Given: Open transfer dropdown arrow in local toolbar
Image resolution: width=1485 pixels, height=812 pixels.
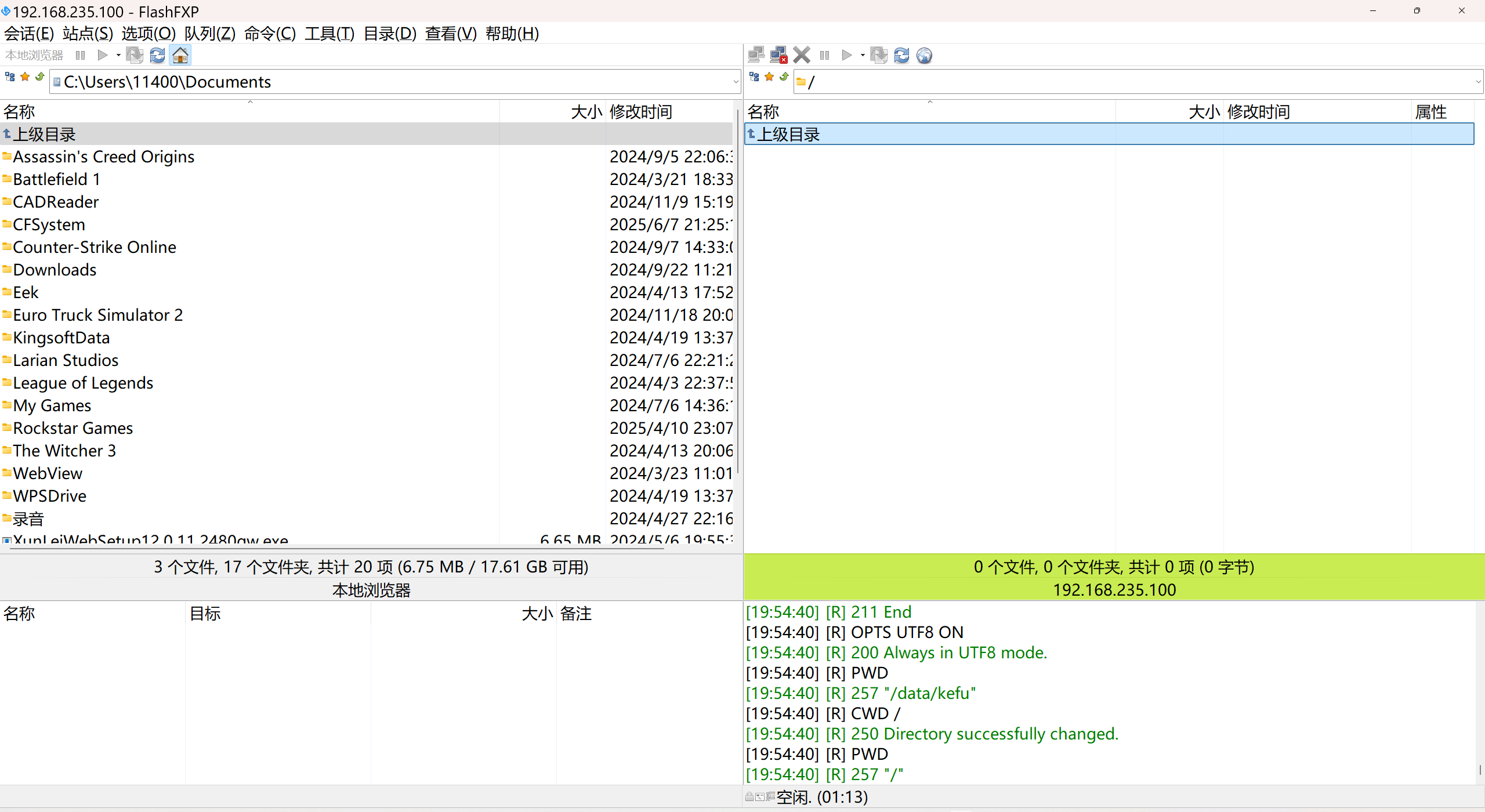Looking at the screenshot, I should point(118,55).
